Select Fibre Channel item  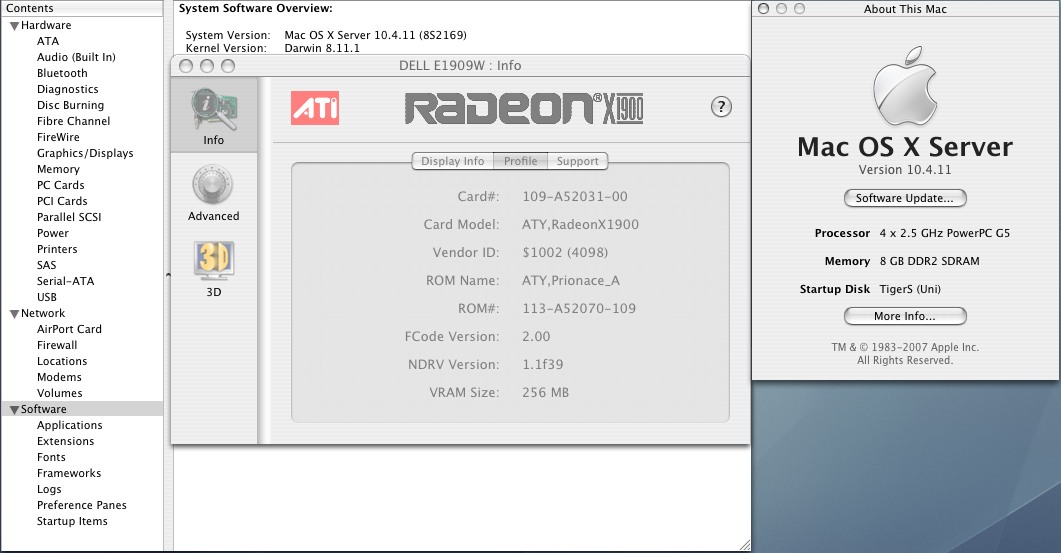74,121
